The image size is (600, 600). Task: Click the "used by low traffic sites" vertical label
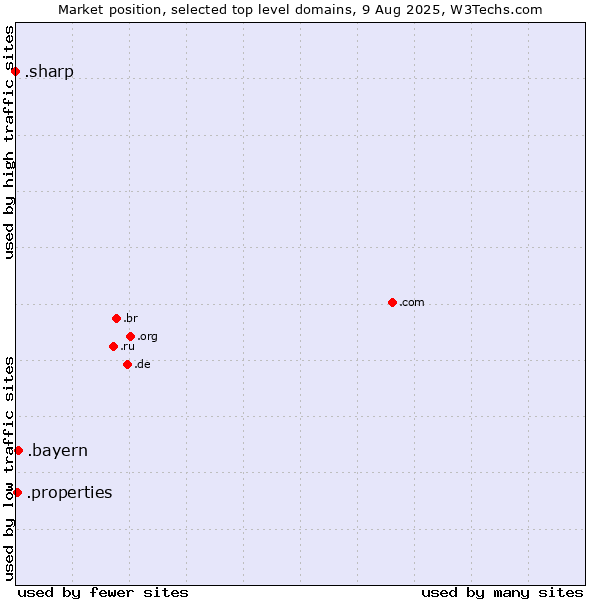(9, 469)
